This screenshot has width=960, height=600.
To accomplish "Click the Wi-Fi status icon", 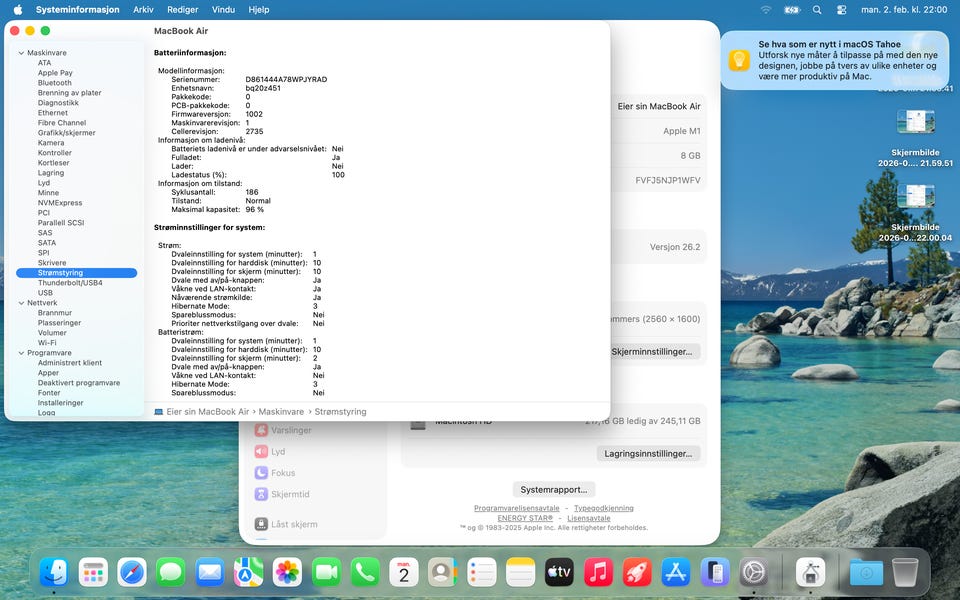I will [766, 10].
